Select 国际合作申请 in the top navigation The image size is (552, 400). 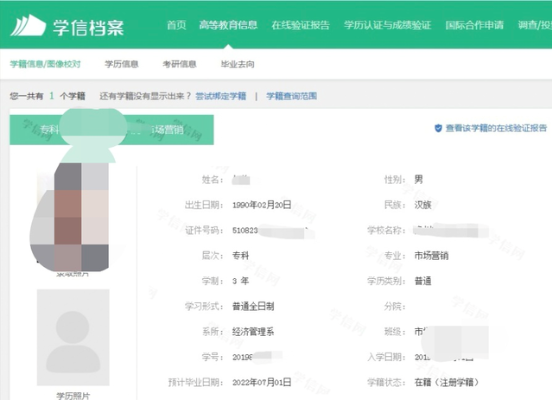[x=474, y=25]
